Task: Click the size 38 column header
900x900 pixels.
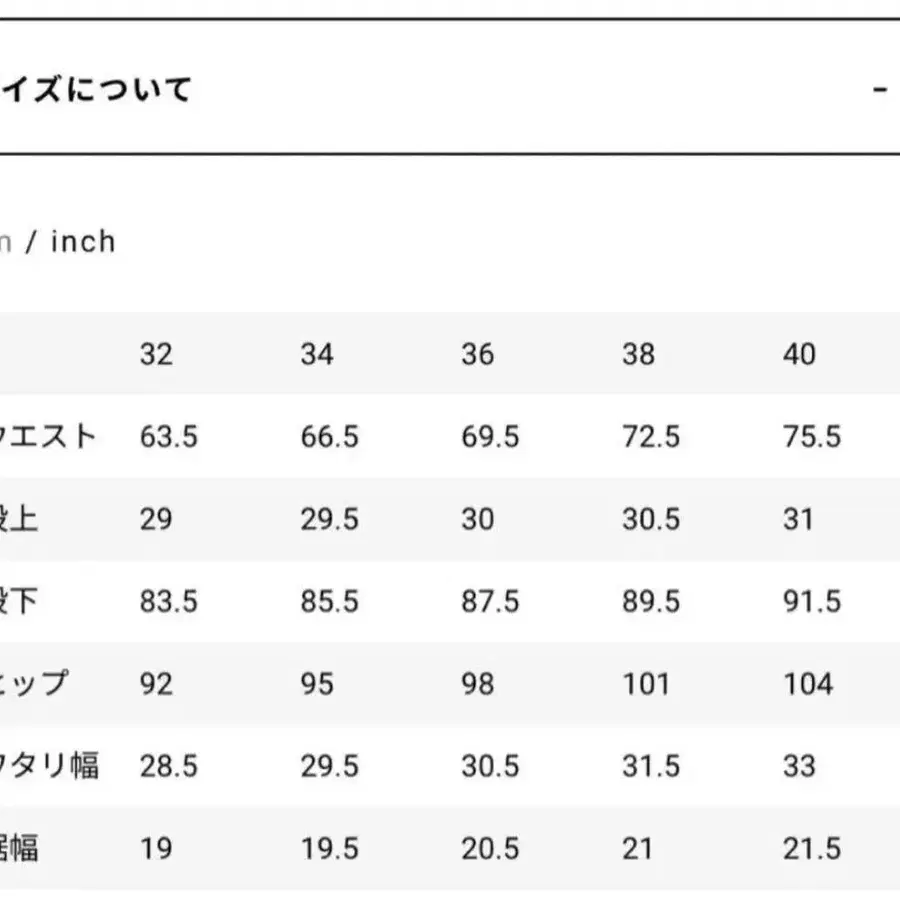Action: click(639, 354)
